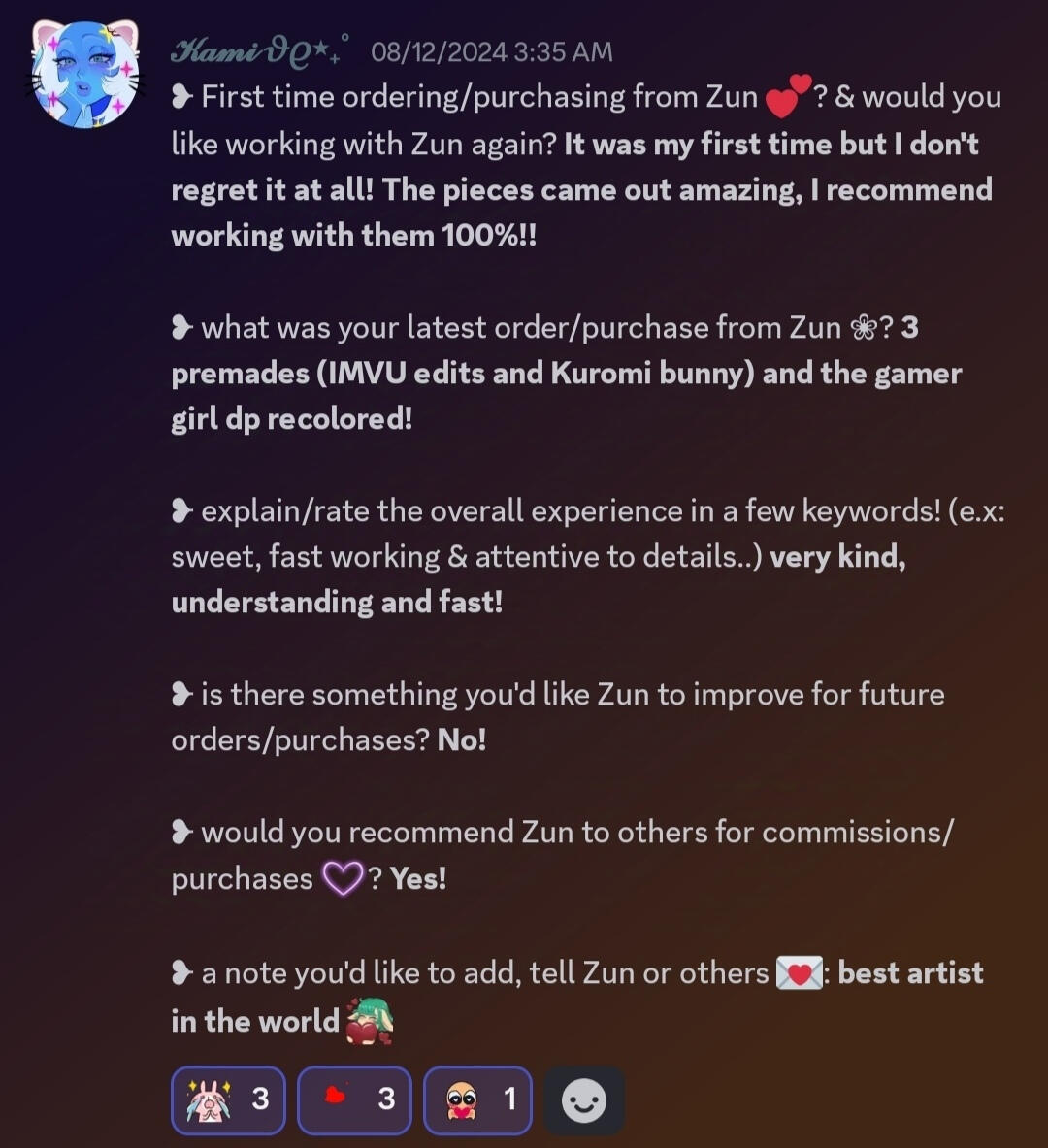This screenshot has height=1148, width=1048.
Task: Click the white flower emoji after Zun
Action: [x=864, y=329]
